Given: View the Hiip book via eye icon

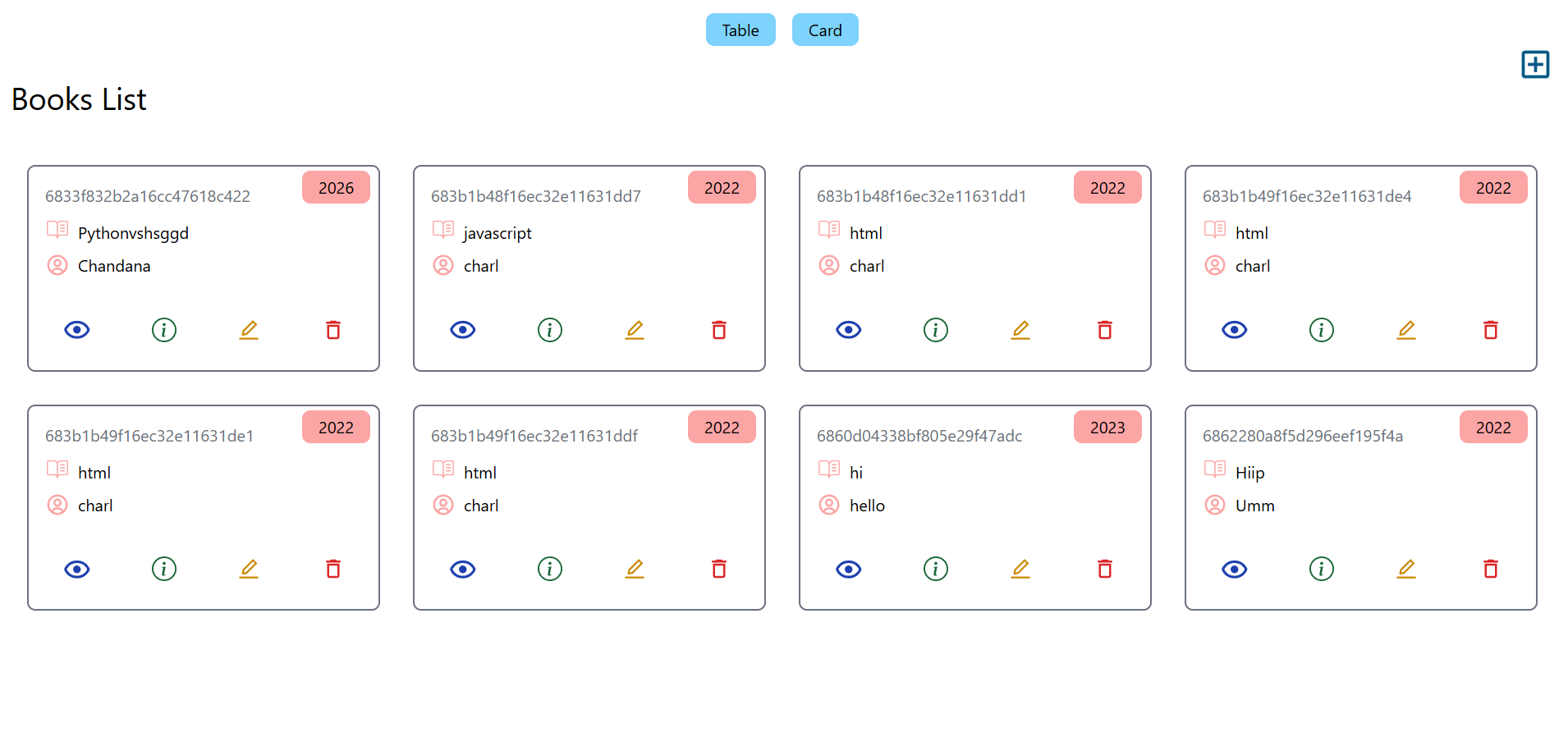Looking at the screenshot, I should 1235,569.
